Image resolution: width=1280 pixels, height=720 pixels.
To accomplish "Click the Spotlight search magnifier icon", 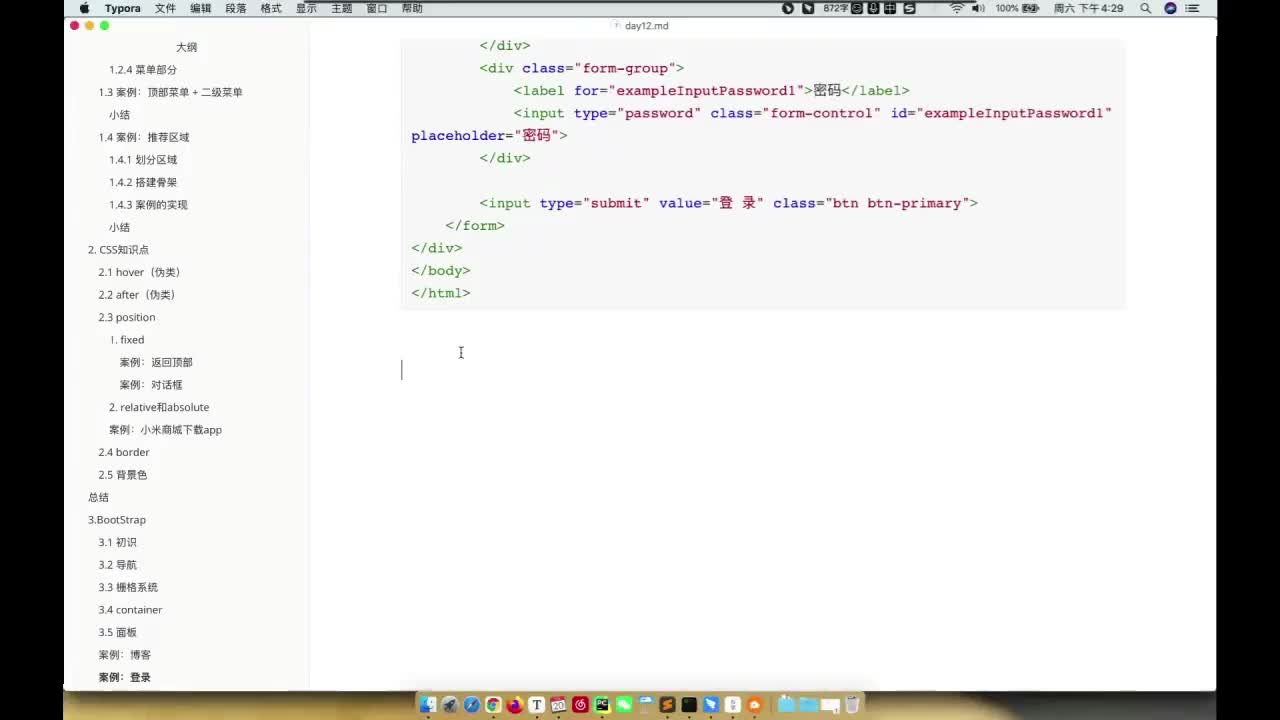I will [x=1145, y=8].
